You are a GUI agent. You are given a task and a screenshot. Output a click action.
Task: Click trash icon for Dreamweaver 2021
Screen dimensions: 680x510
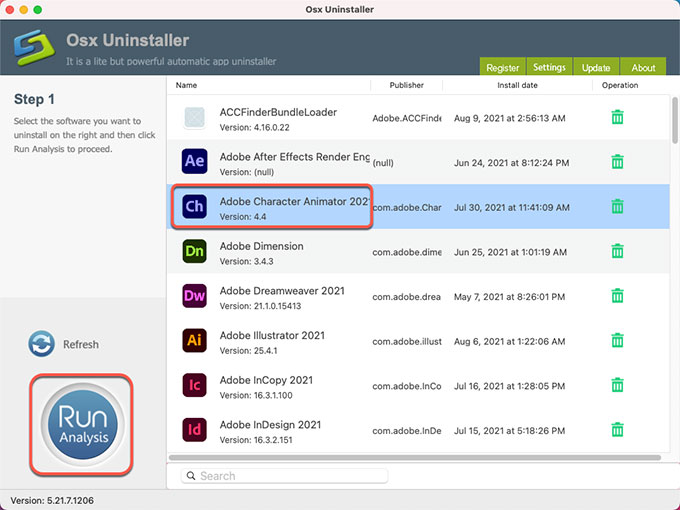click(x=617, y=296)
